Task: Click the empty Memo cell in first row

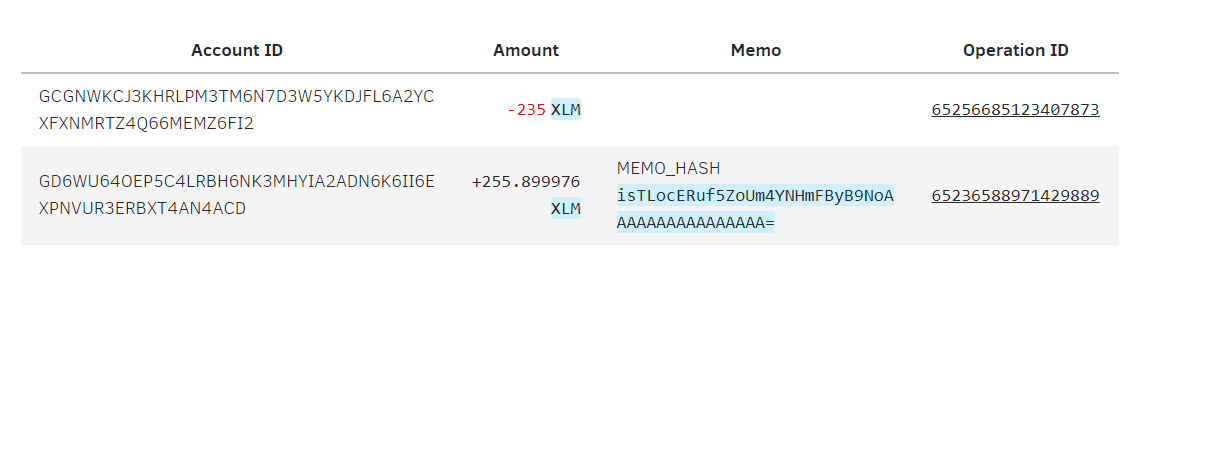Action: coord(756,110)
